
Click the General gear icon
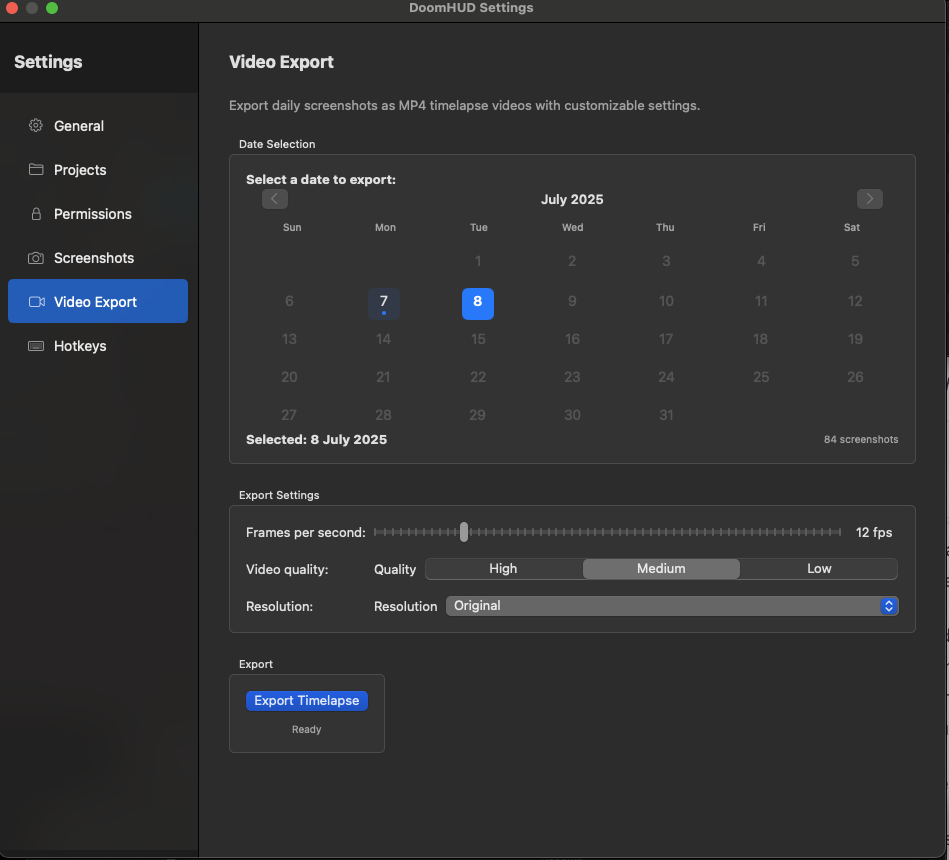[x=36, y=125]
